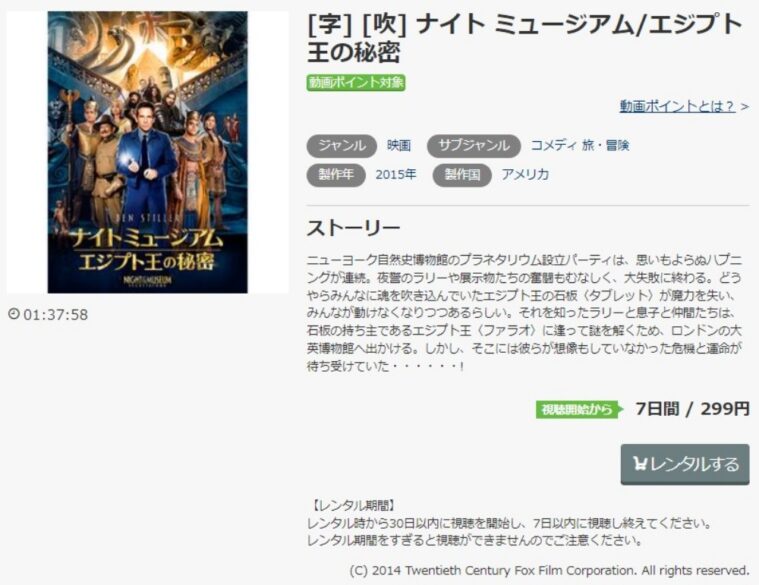The height and width of the screenshot is (585, 759).
Task: Select the 映画 genre link
Action: [x=399, y=146]
